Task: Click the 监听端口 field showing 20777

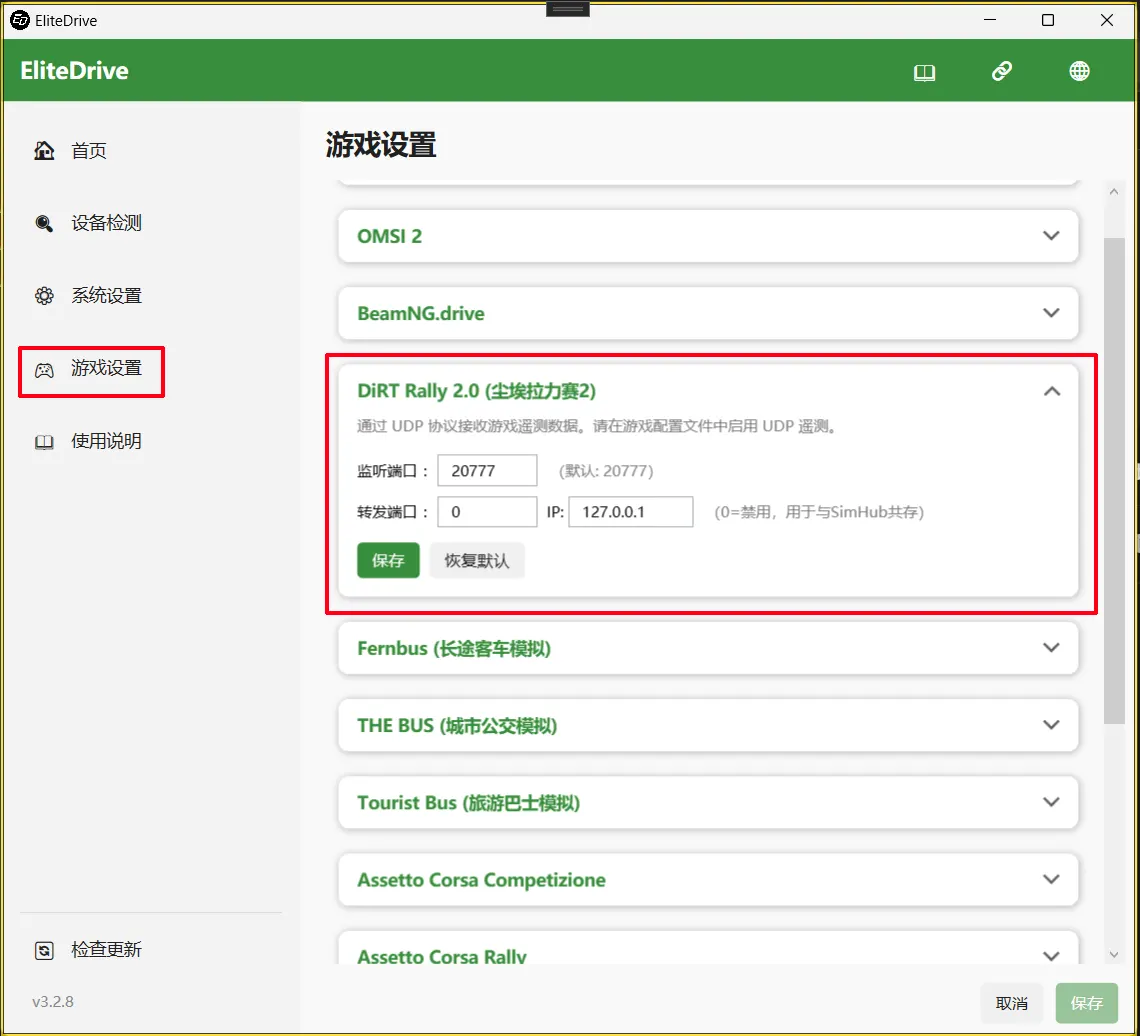Action: [x=487, y=470]
